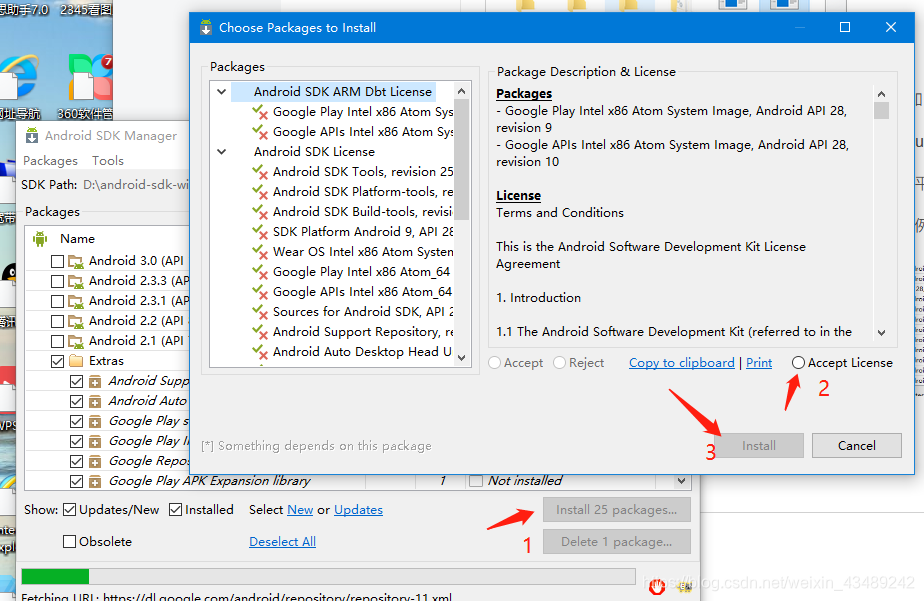Screen dimensions: 924x601
Task: Select the Reject radio button
Action: click(x=560, y=363)
